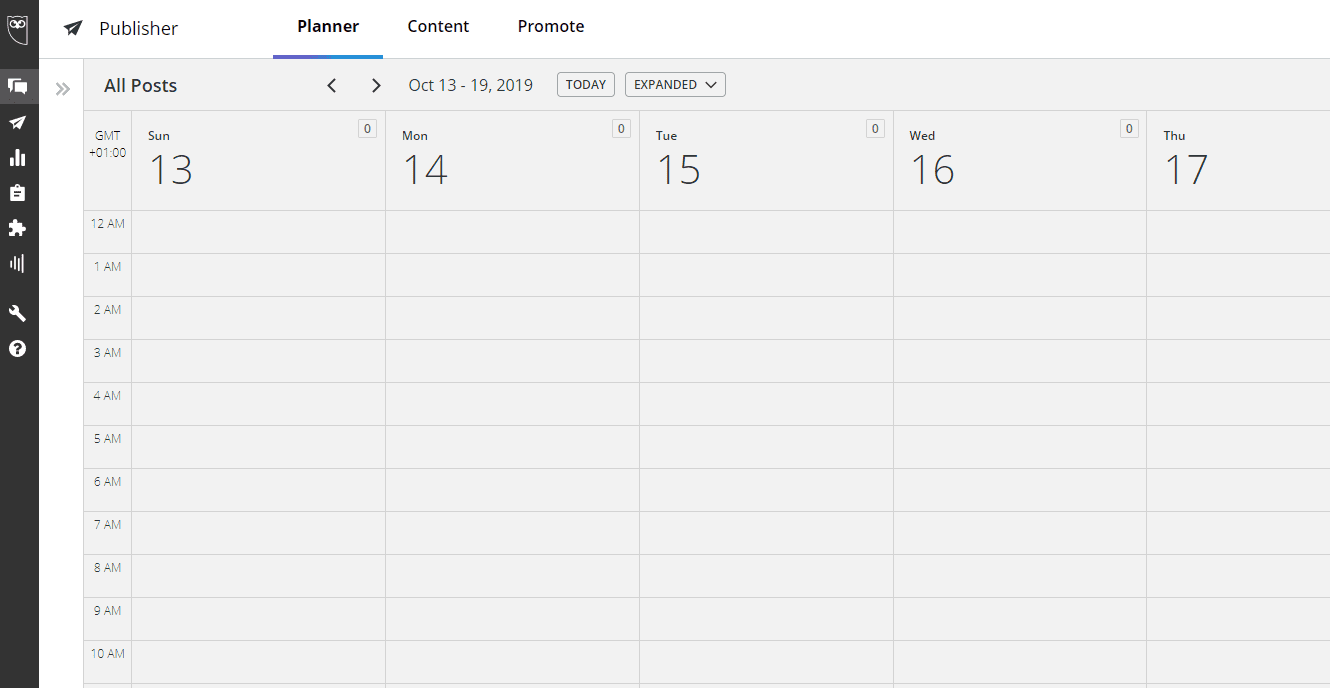Viewport: 1330px width, 688px height.
Task: Click the Publisher paper plane header icon
Action: point(73,28)
